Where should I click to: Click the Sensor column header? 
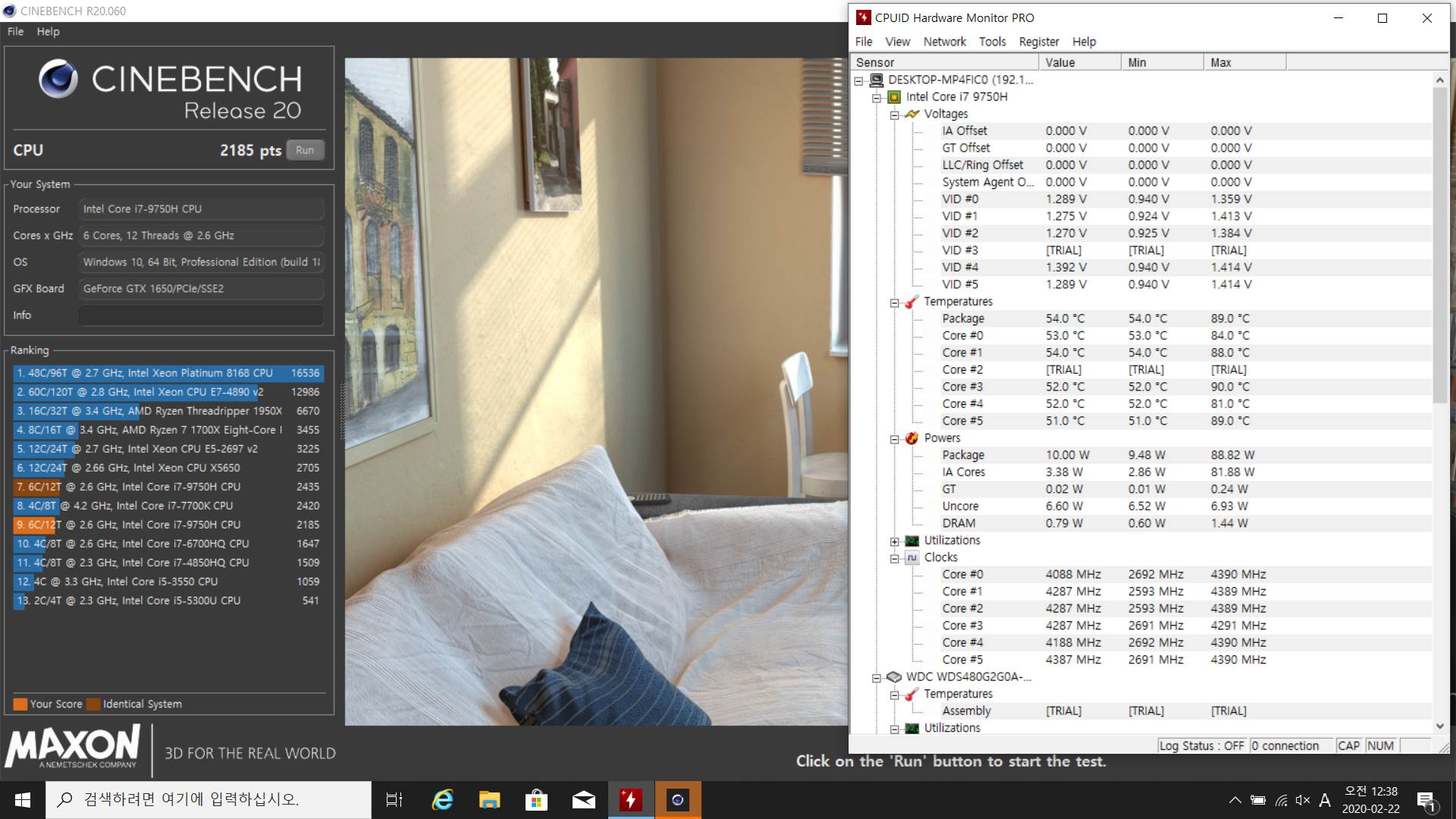click(943, 62)
